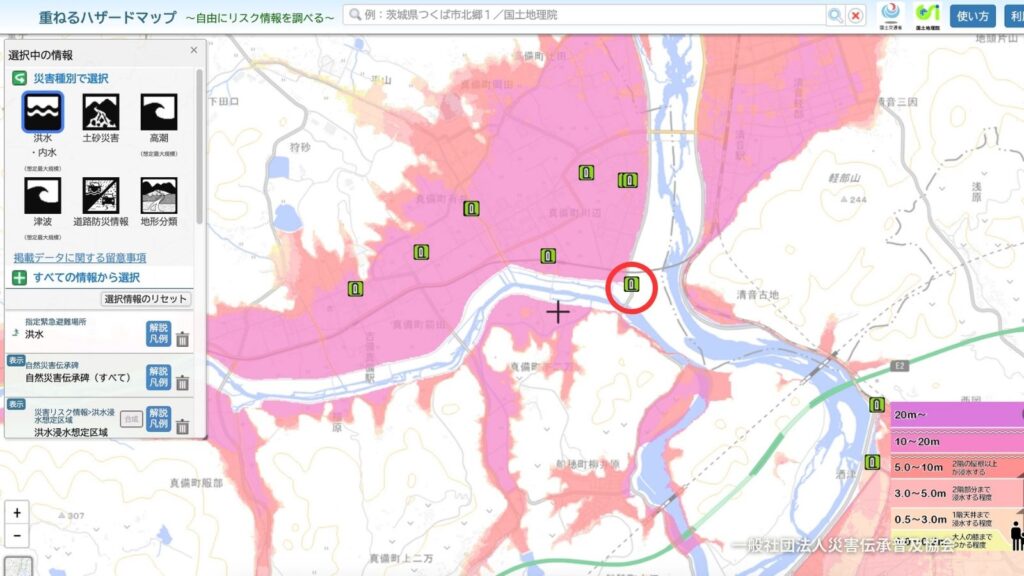
Task: Select the 高潮 storm surge icon
Action: 159,112
